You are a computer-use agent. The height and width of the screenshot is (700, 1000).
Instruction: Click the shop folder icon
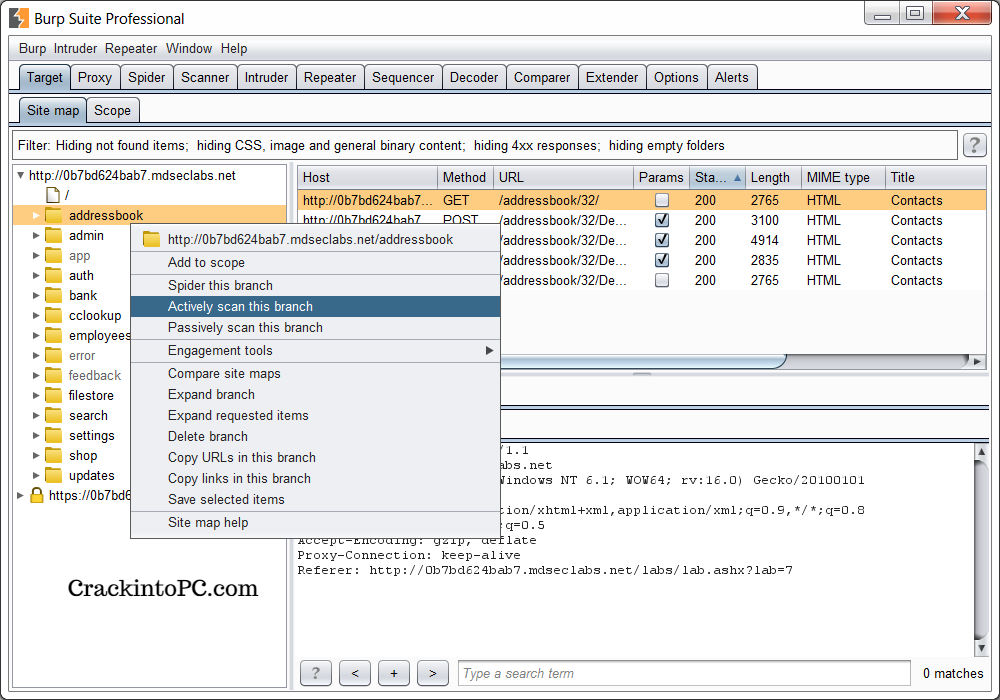click(54, 455)
